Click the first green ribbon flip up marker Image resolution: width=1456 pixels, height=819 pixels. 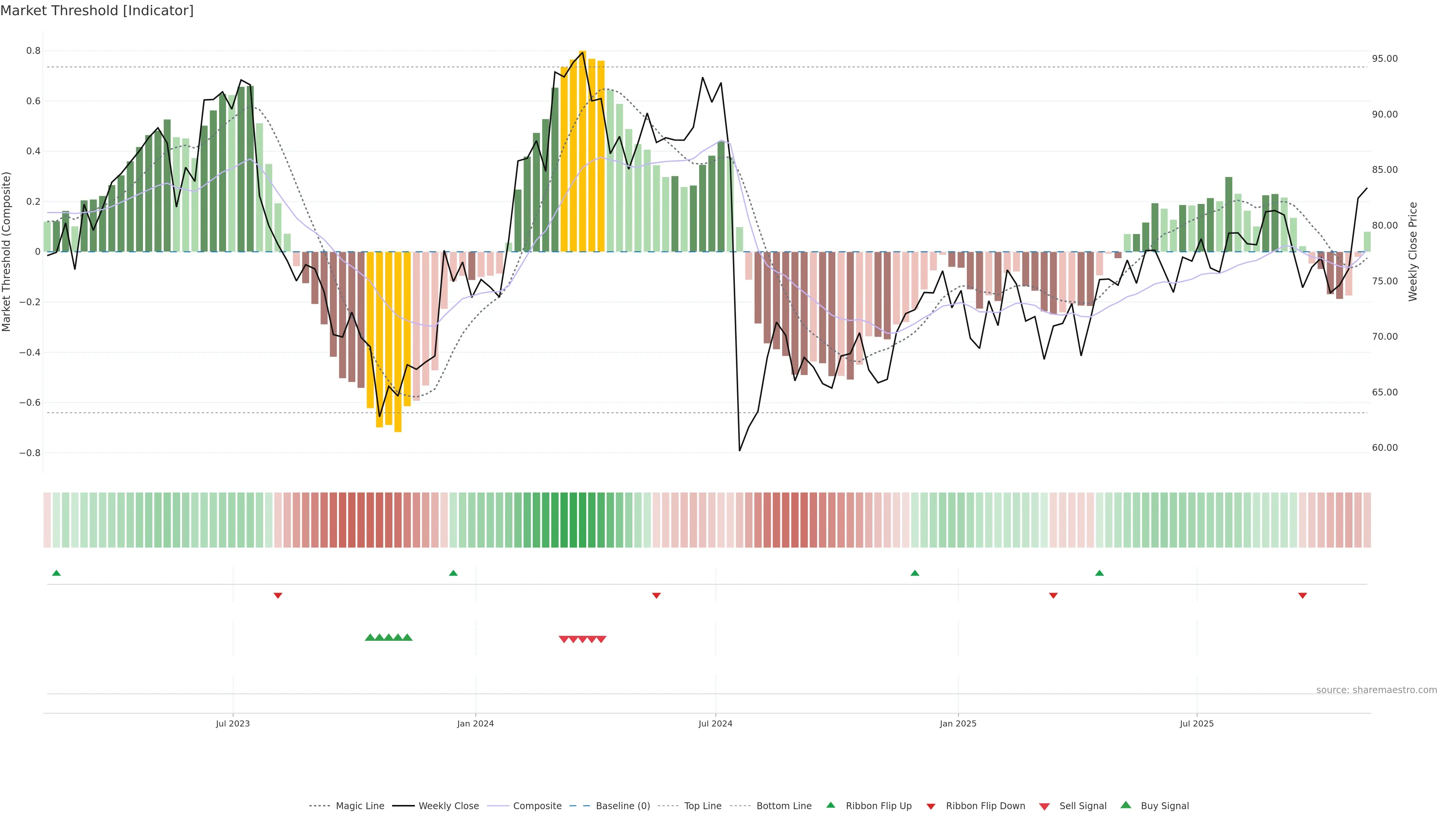pos(56,573)
